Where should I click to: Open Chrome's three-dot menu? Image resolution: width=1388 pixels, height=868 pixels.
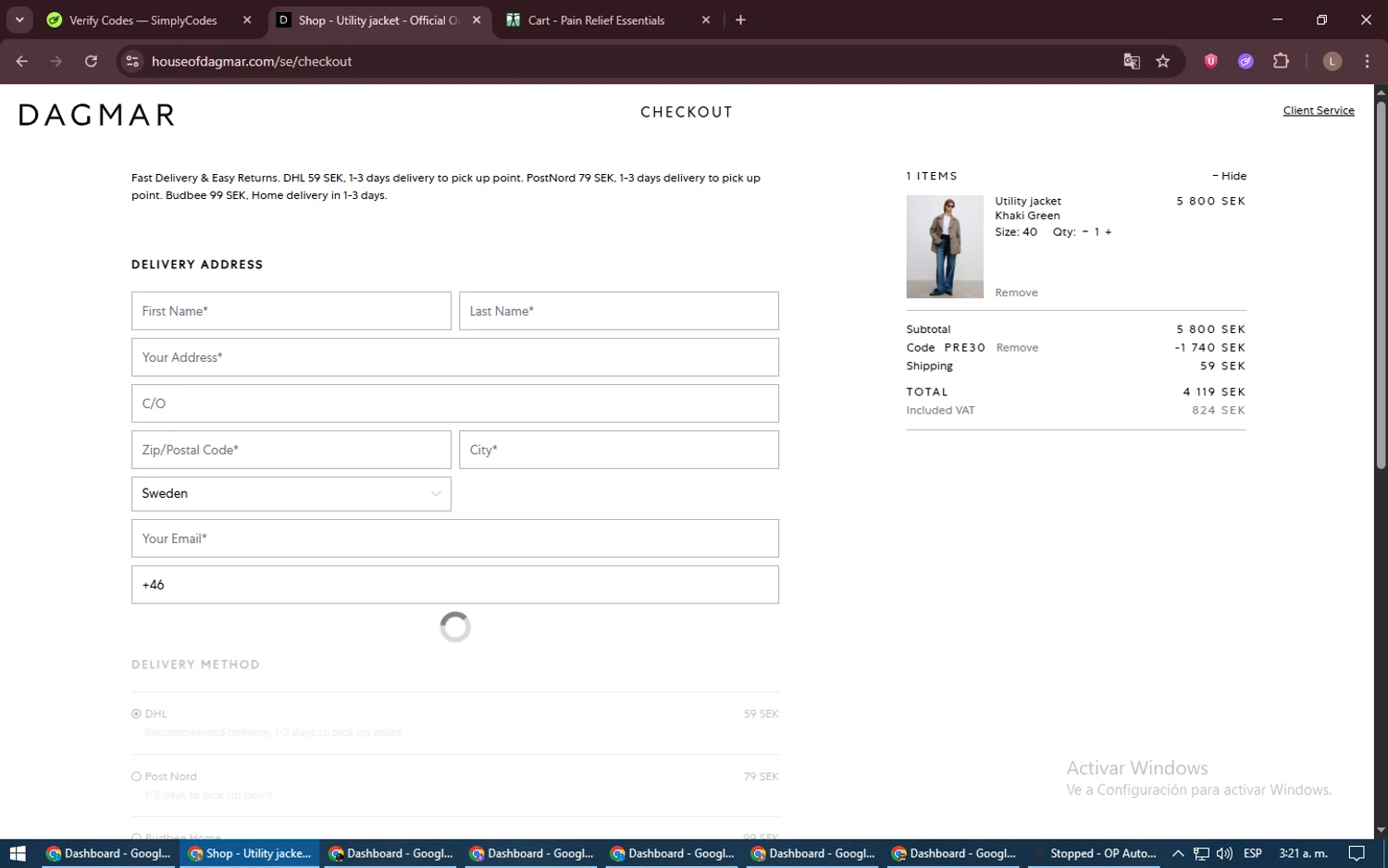coord(1367,61)
